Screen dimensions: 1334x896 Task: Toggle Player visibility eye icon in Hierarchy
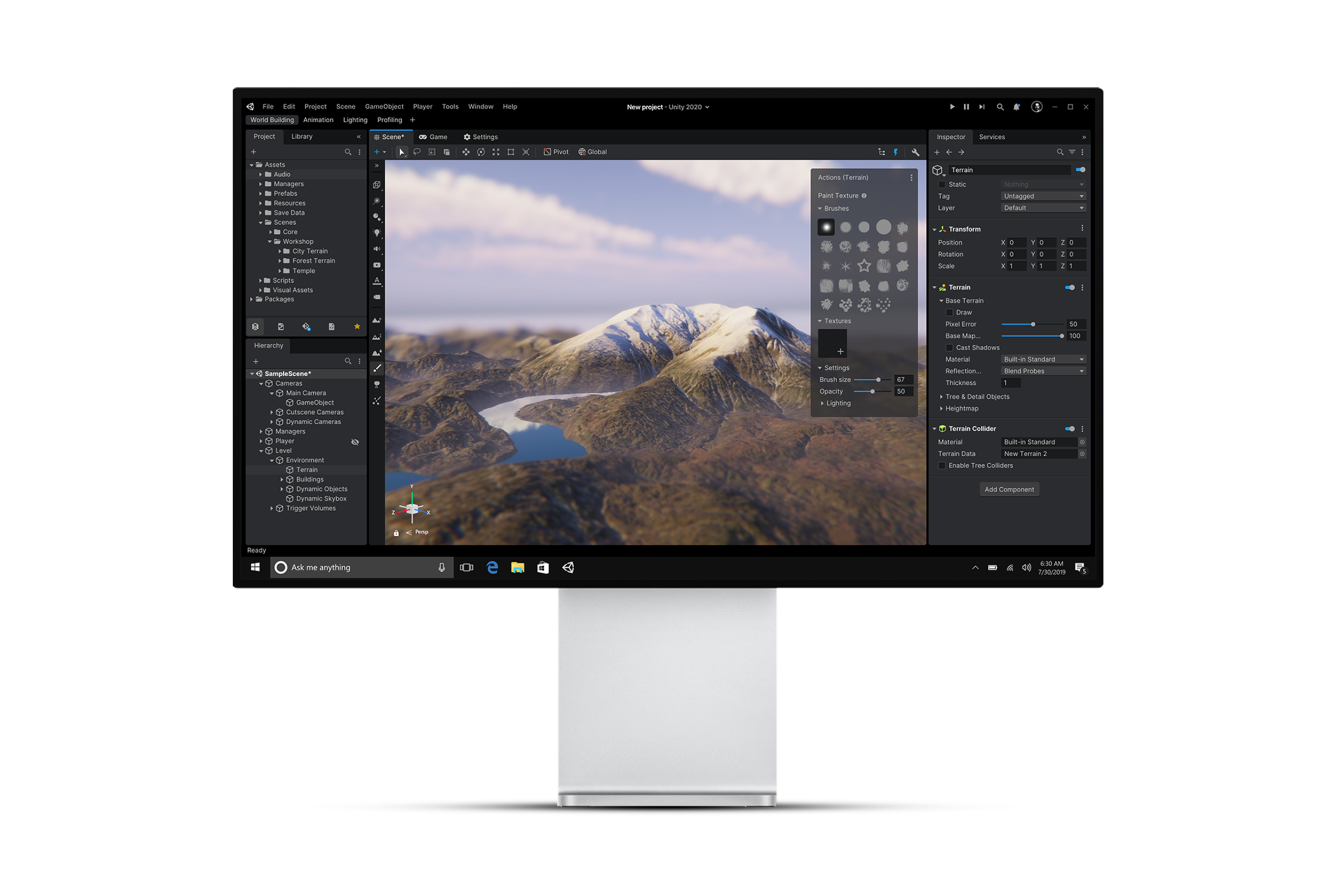[355, 442]
